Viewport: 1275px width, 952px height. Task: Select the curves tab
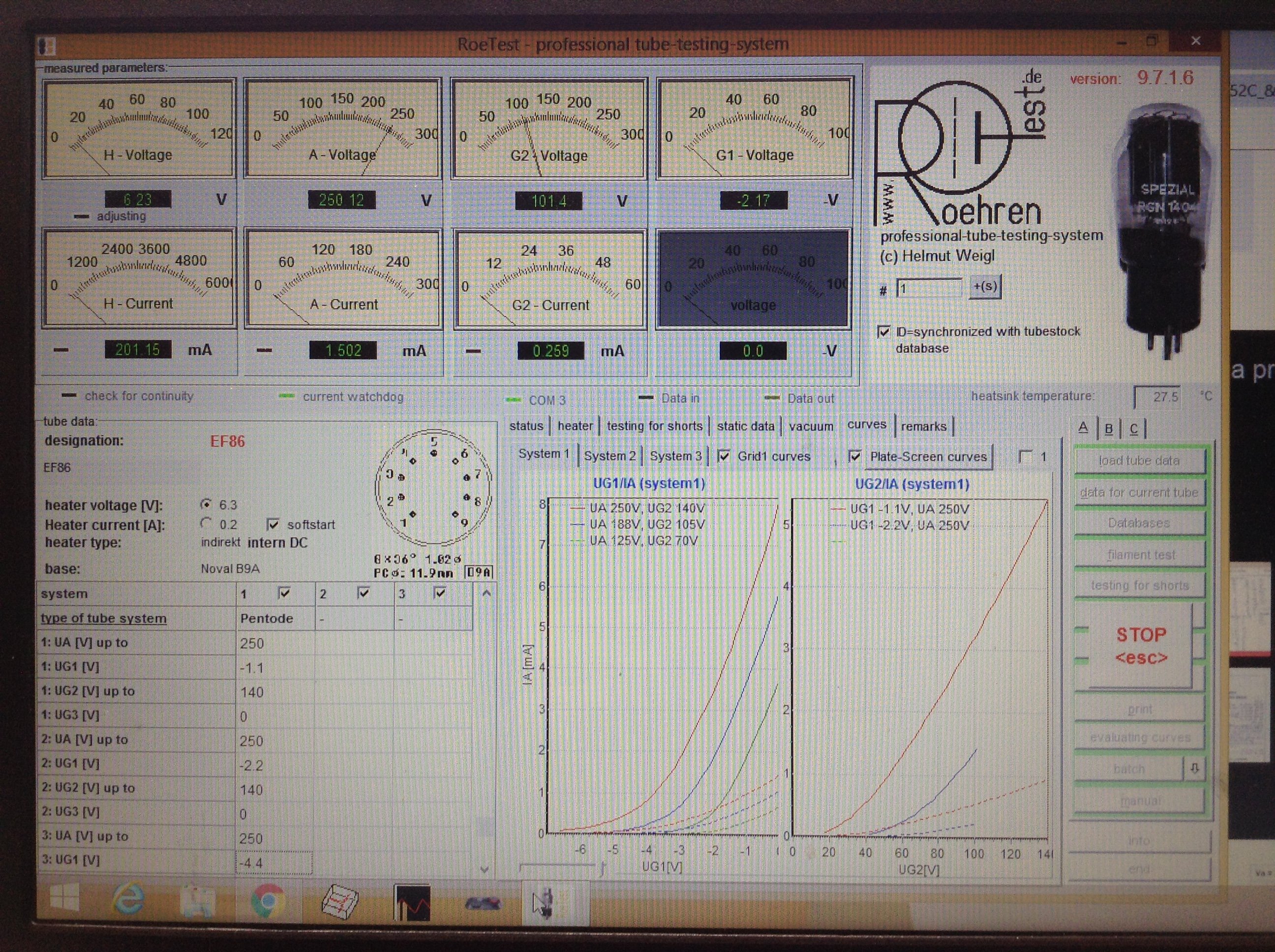point(867,425)
